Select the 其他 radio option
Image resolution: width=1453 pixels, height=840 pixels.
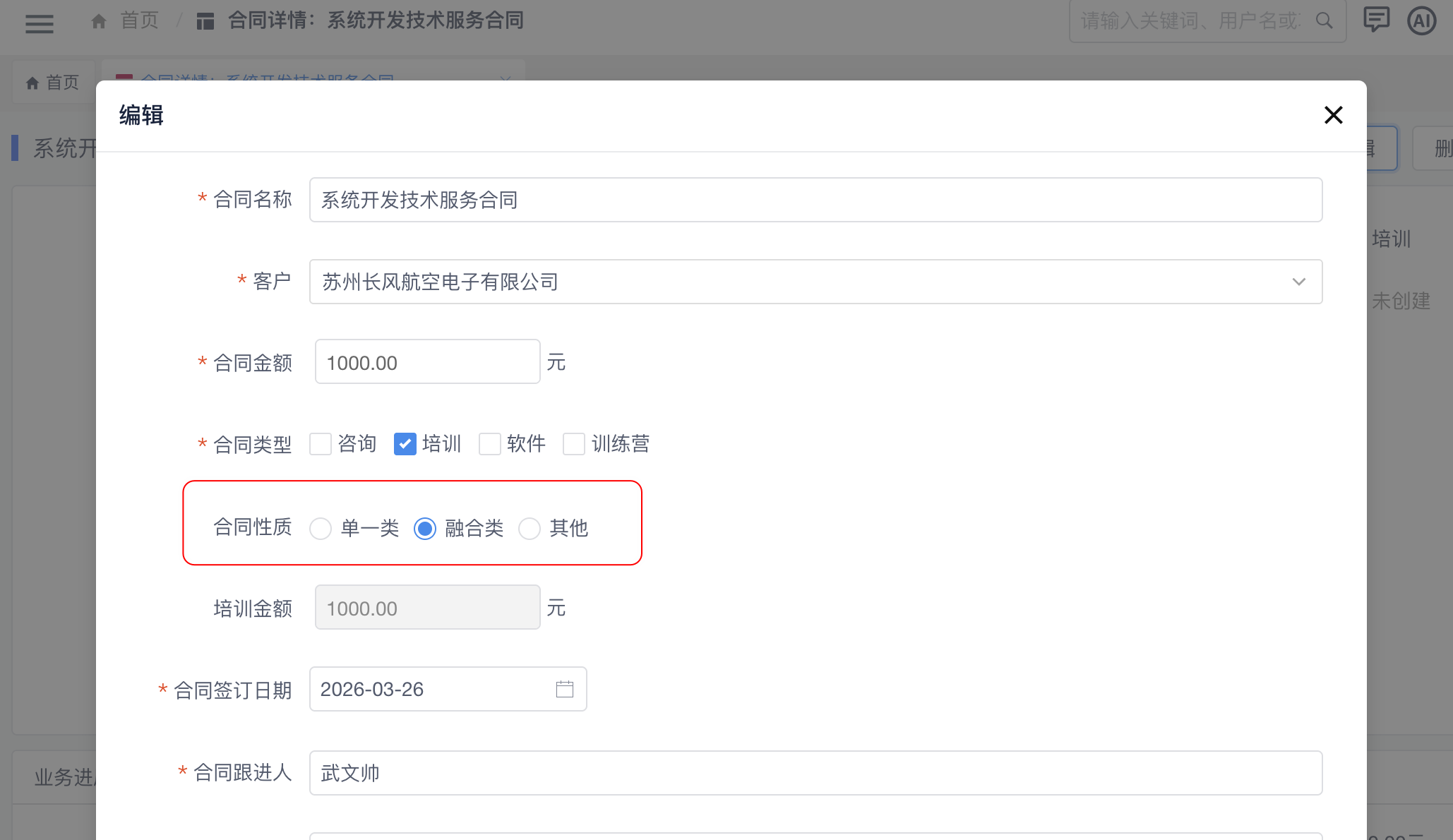tap(530, 529)
